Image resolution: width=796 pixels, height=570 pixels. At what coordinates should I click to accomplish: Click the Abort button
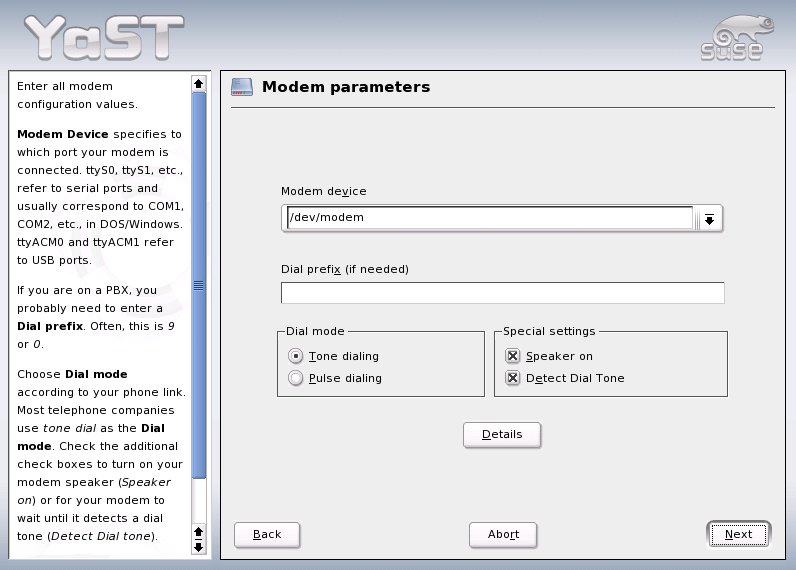(503, 535)
